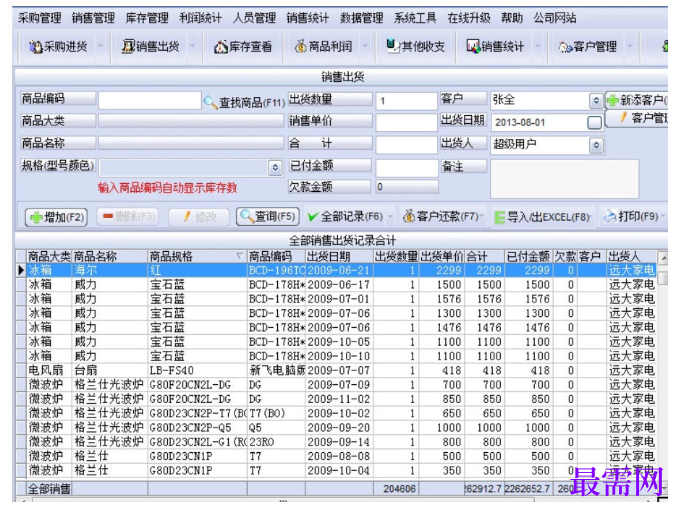Click cell 2009-08-08 in table
Screen dimensions: 682x513
tap(339, 456)
